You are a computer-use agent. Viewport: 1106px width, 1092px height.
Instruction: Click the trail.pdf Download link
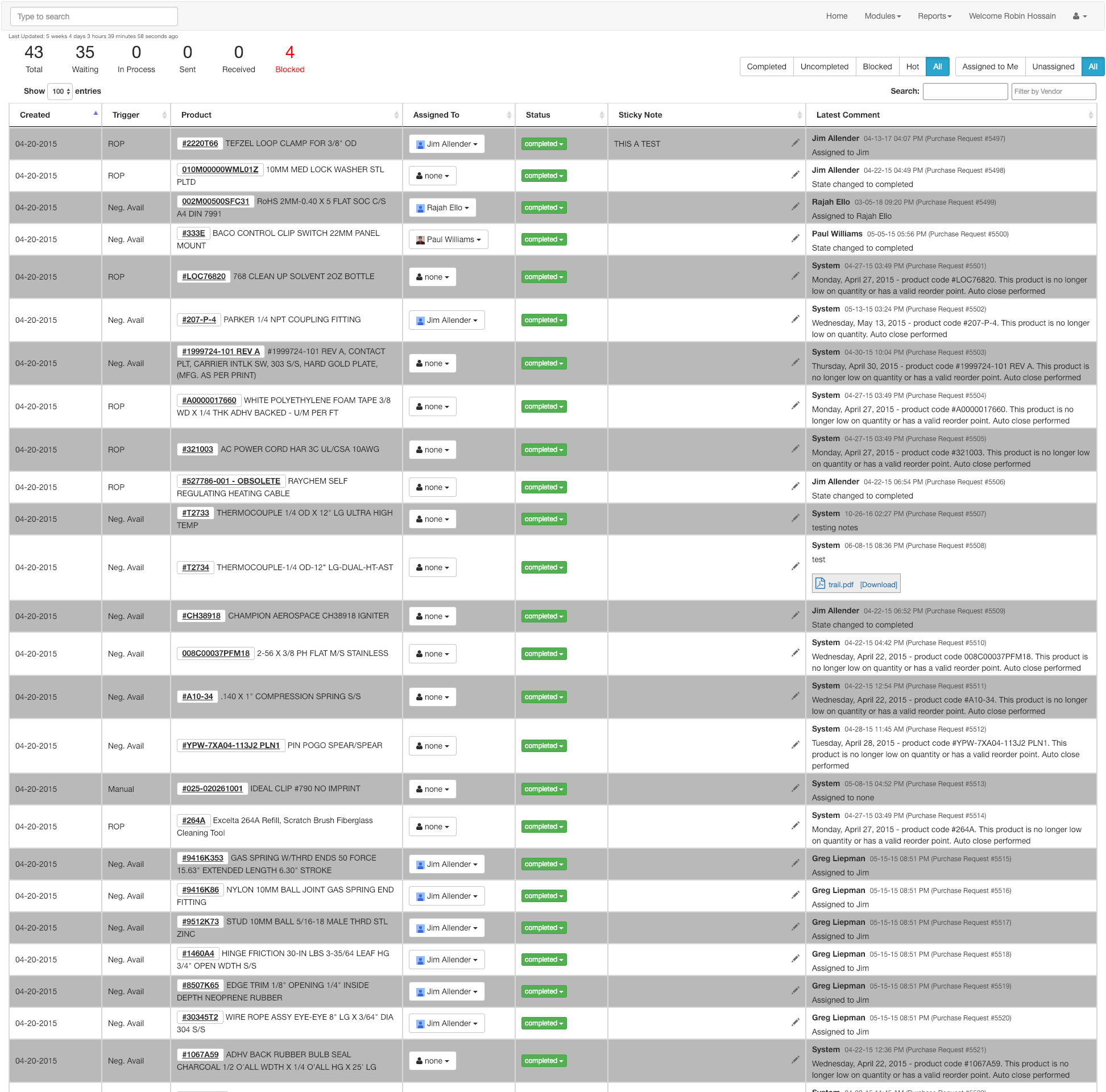(878, 584)
